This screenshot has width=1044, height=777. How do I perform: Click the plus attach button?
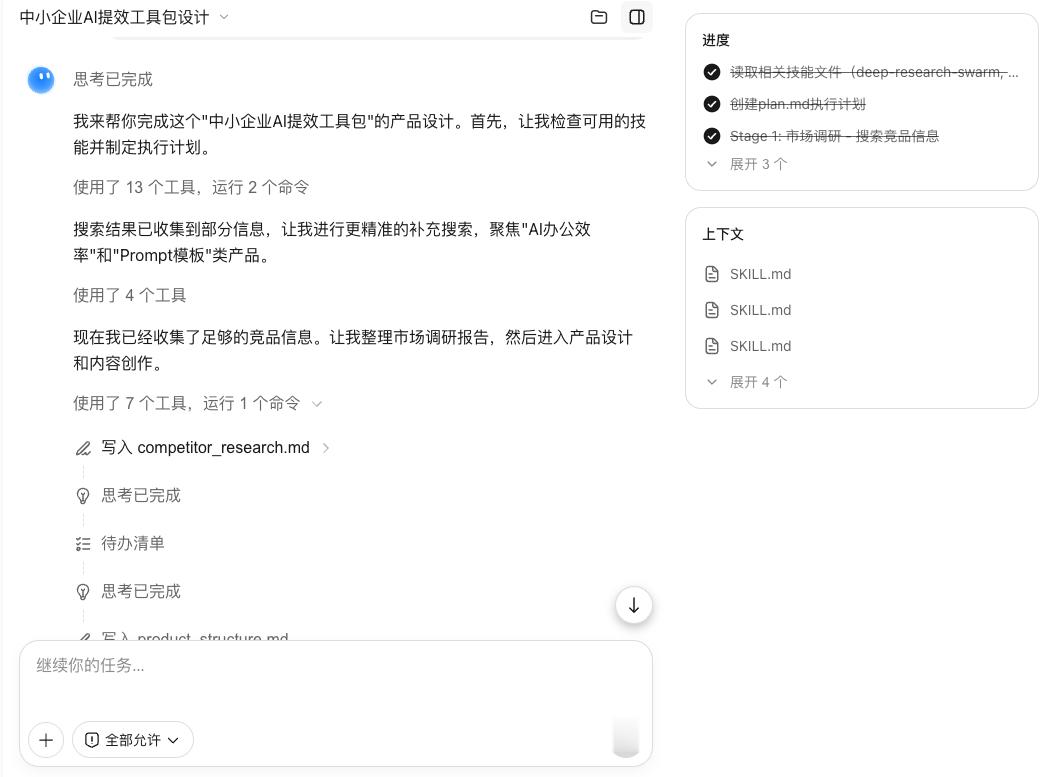tap(46, 740)
